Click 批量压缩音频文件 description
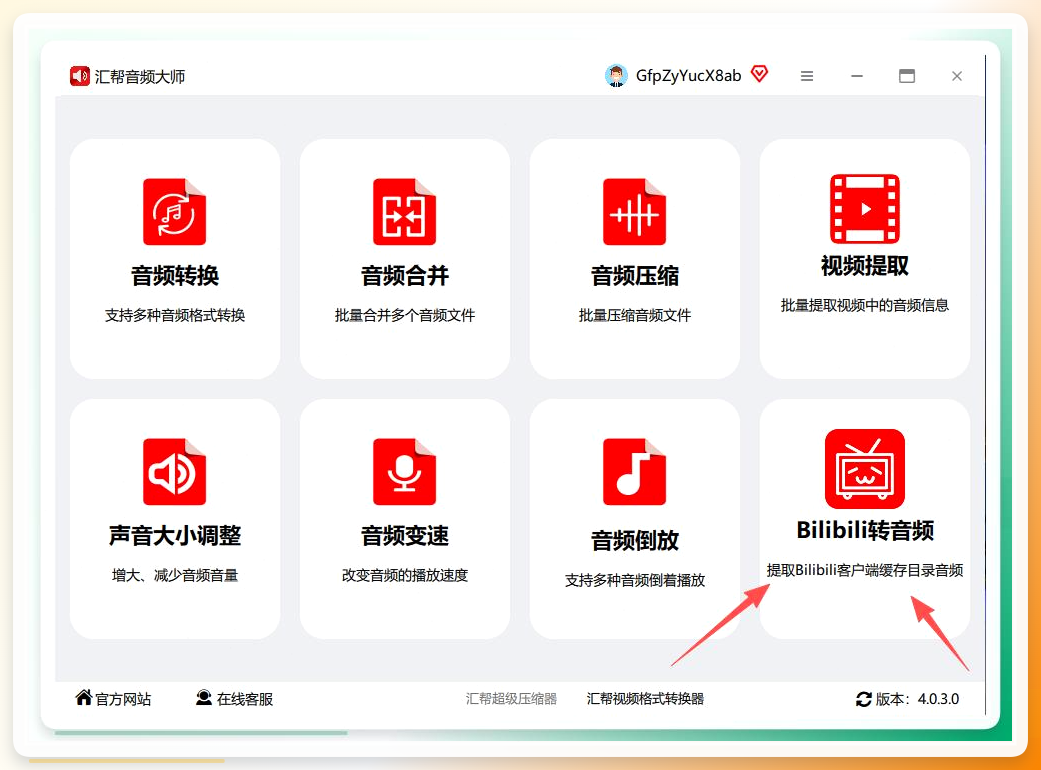The width and height of the screenshot is (1041, 770). (x=635, y=315)
